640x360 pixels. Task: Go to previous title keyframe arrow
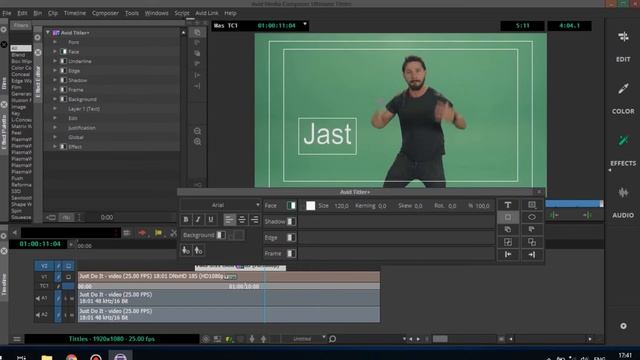click(x=508, y=255)
